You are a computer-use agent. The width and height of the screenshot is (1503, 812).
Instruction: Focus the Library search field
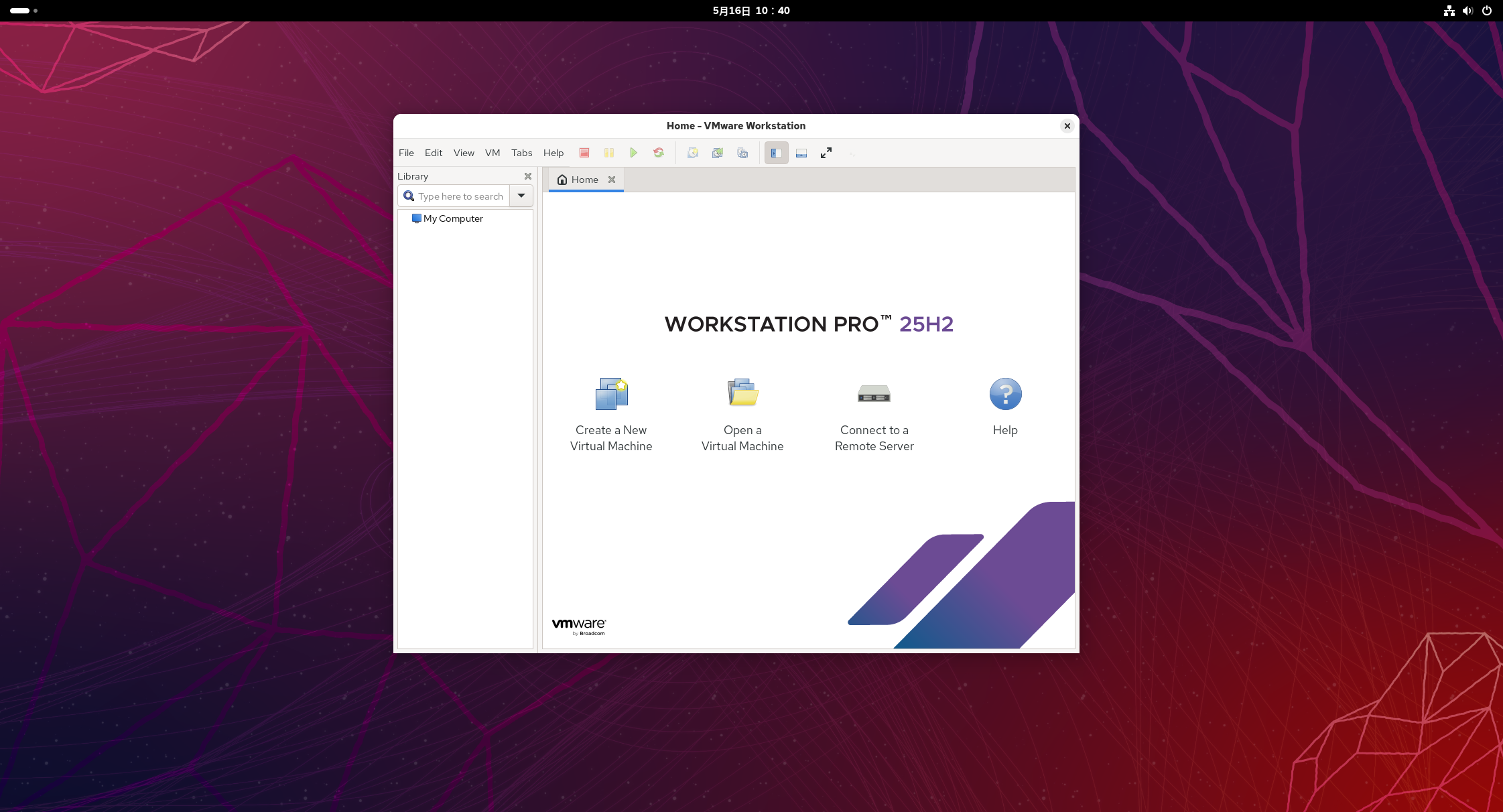454,196
